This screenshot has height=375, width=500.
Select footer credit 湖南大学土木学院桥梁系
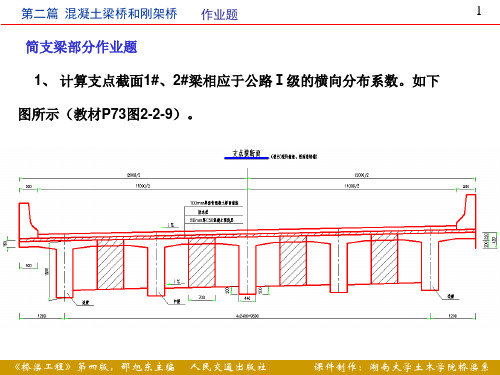coord(429,367)
